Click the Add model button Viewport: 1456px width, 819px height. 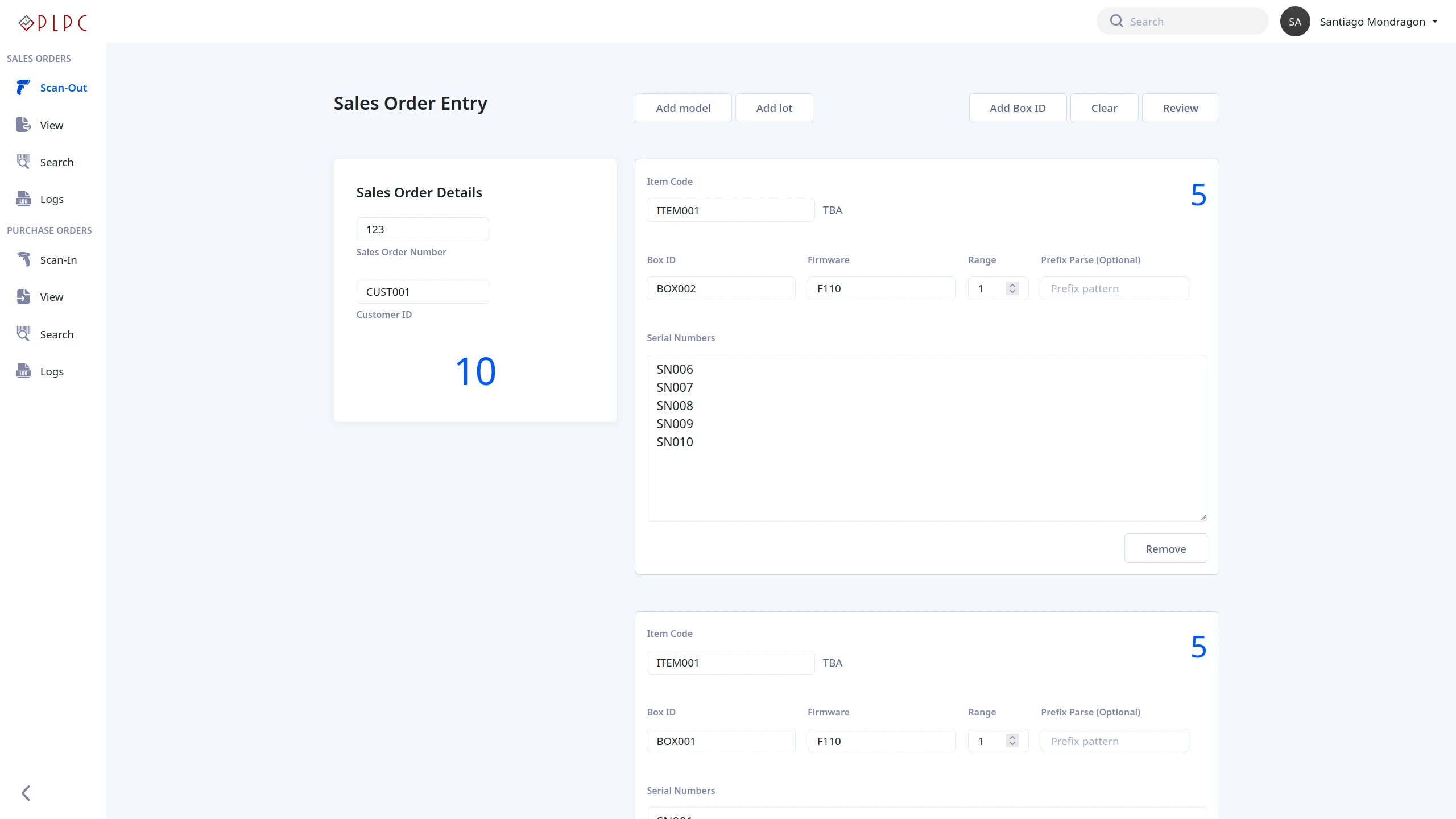683,108
